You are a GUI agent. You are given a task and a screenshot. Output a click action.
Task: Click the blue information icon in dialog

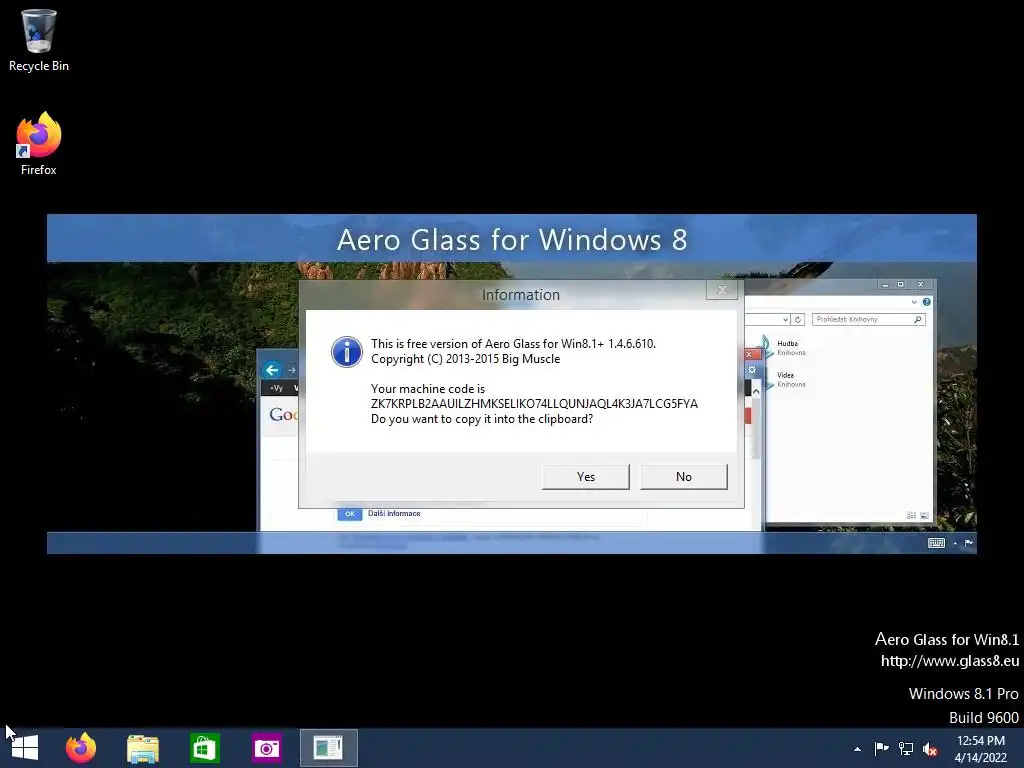(347, 352)
